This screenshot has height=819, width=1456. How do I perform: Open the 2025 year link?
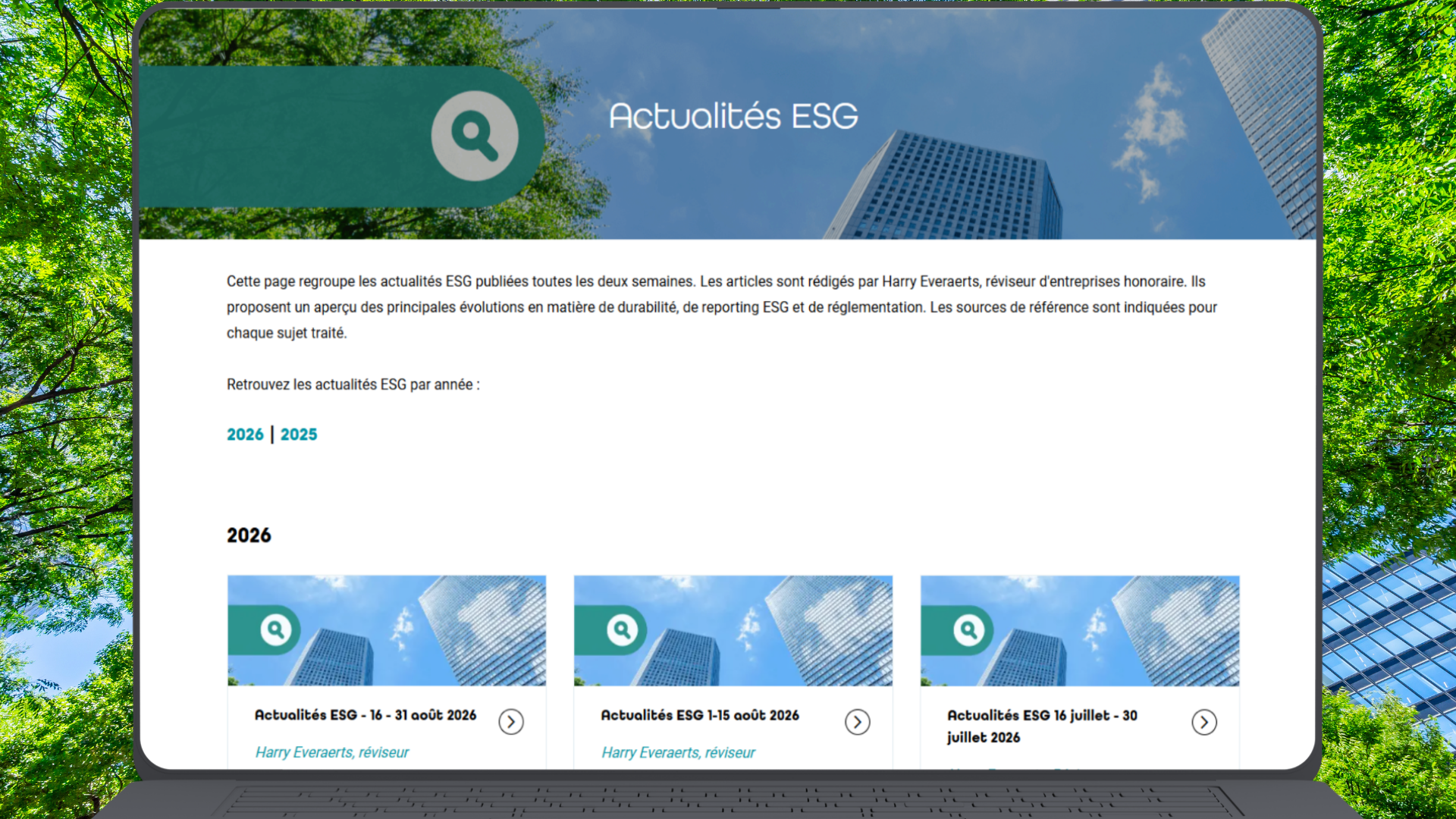[299, 435]
